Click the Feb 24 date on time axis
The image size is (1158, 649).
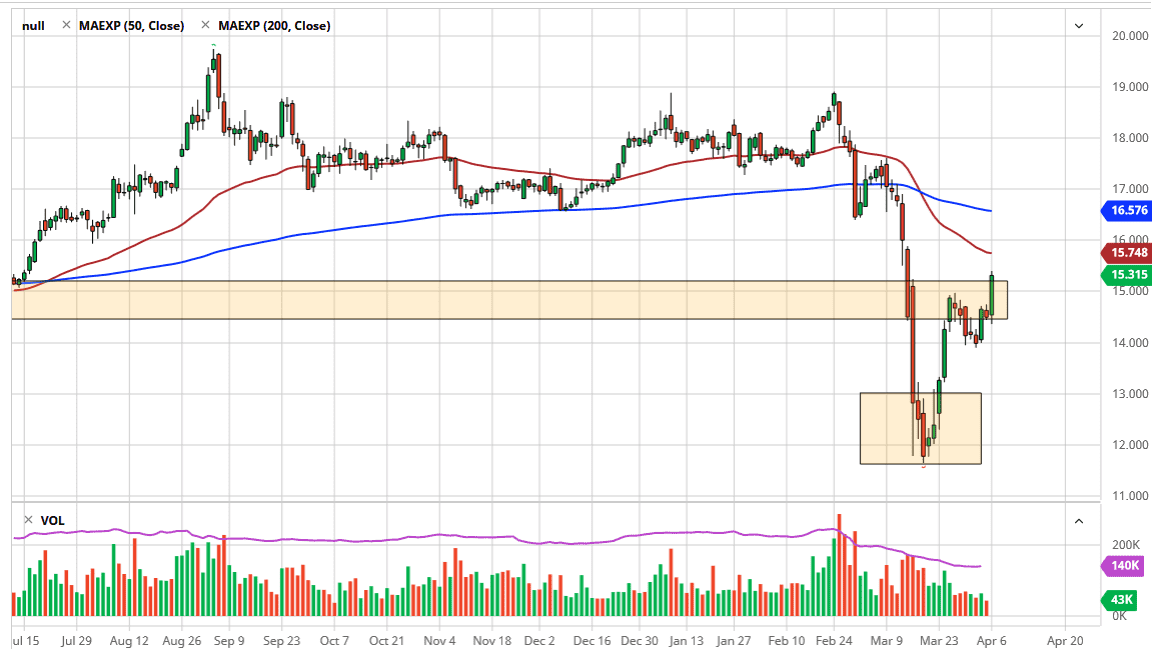833,639
